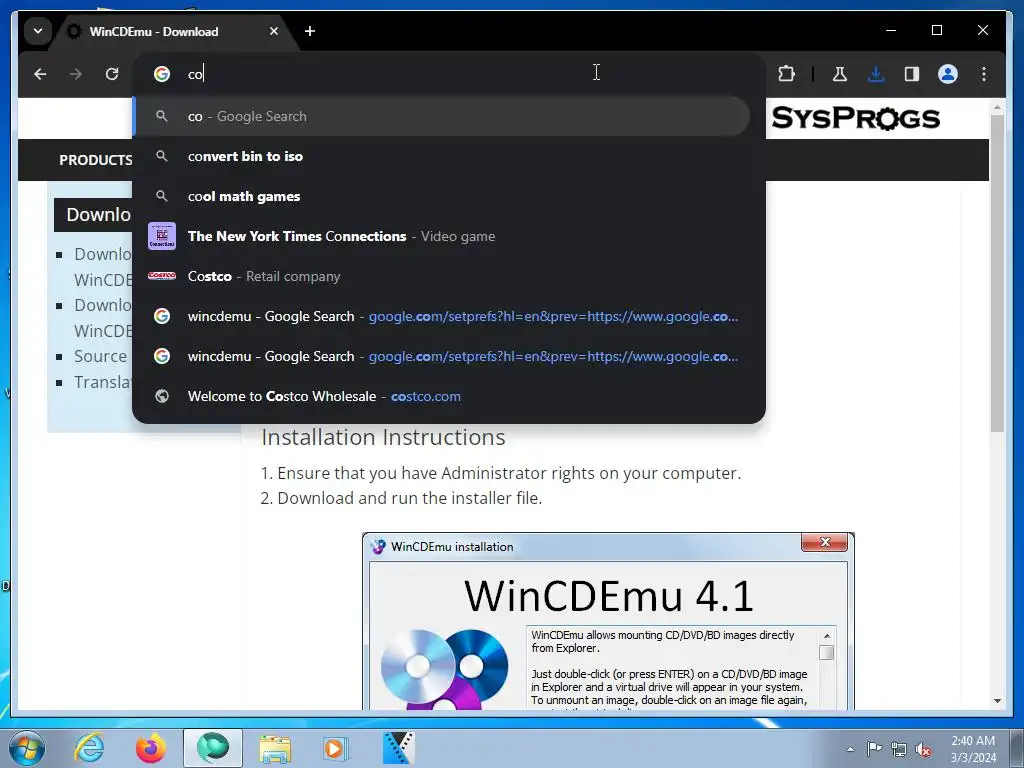Click the page scrollbar up arrow
The width and height of the screenshot is (1024, 768).
pyautogui.click(x=997, y=106)
